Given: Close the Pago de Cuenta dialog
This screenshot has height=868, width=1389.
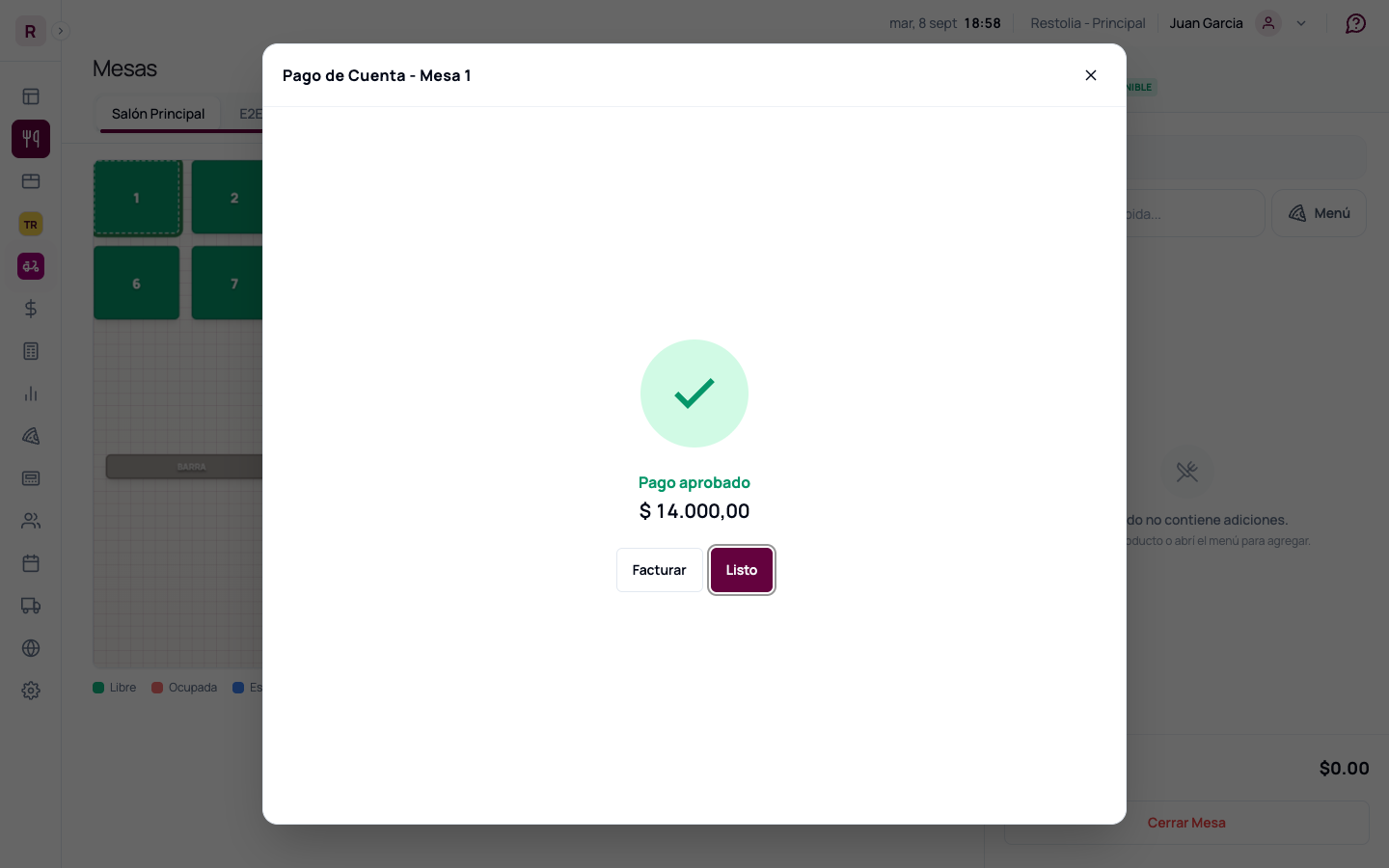Looking at the screenshot, I should pyautogui.click(x=1091, y=75).
